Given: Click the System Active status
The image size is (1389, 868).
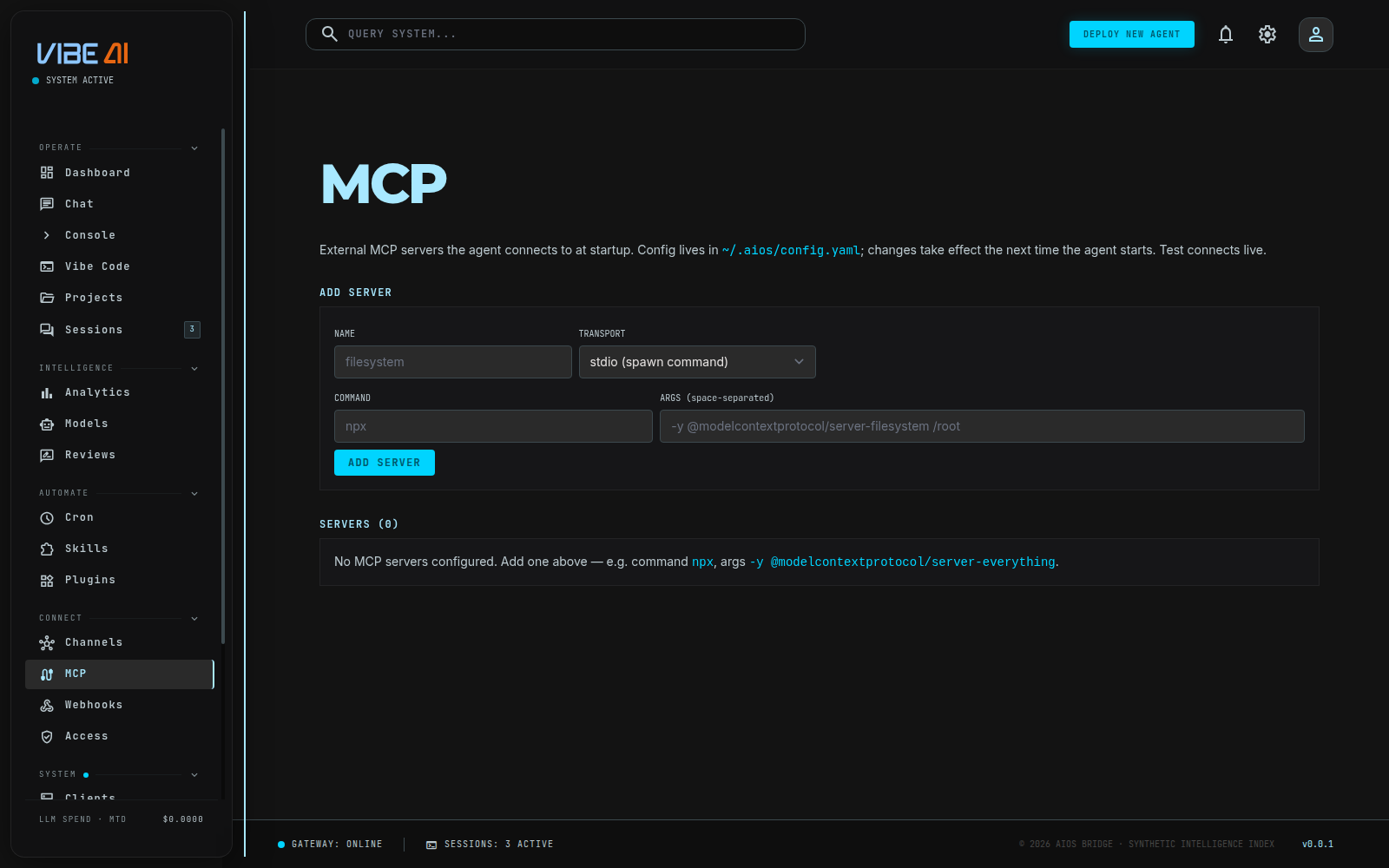Looking at the screenshot, I should 73,81.
